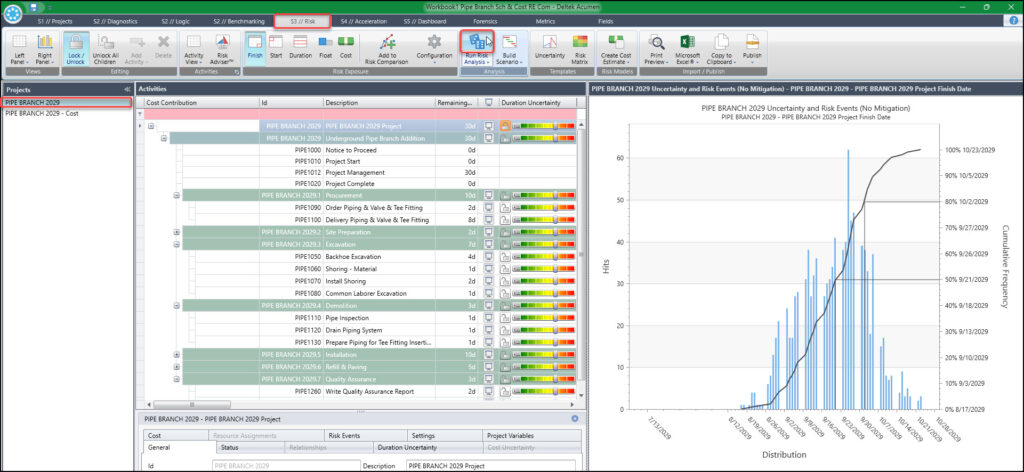1024x472 pixels.
Task: Open the help icon at top right
Action: point(1014,21)
